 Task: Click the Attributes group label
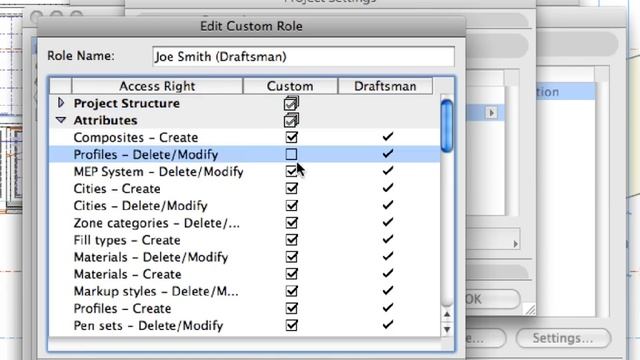point(105,120)
